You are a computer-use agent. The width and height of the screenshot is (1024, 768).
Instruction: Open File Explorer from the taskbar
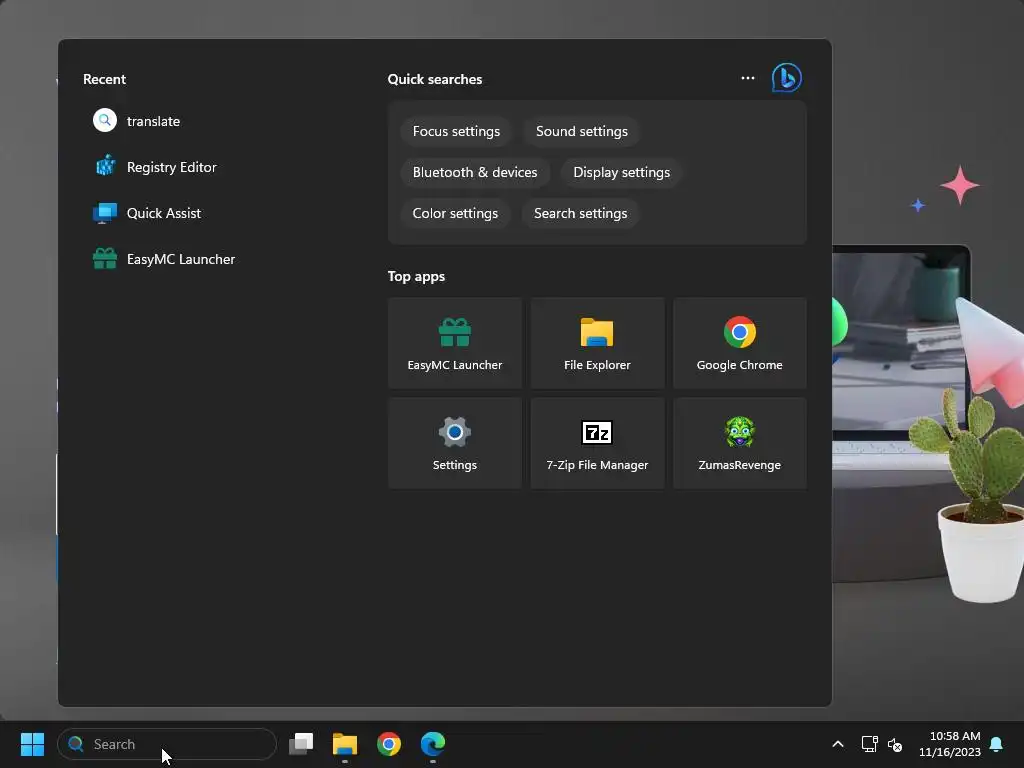coord(345,744)
